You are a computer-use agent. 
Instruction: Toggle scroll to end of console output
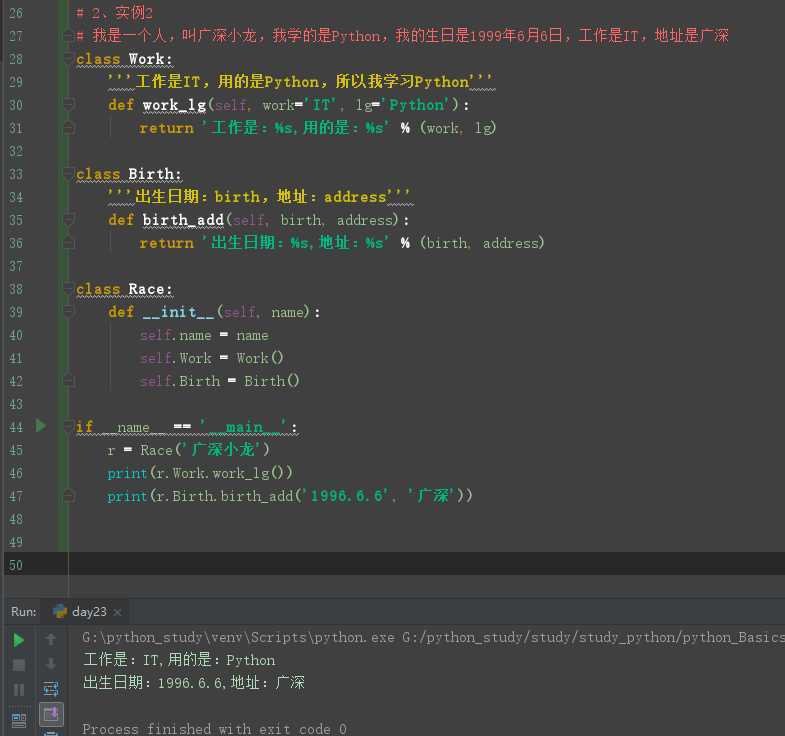pos(51,714)
